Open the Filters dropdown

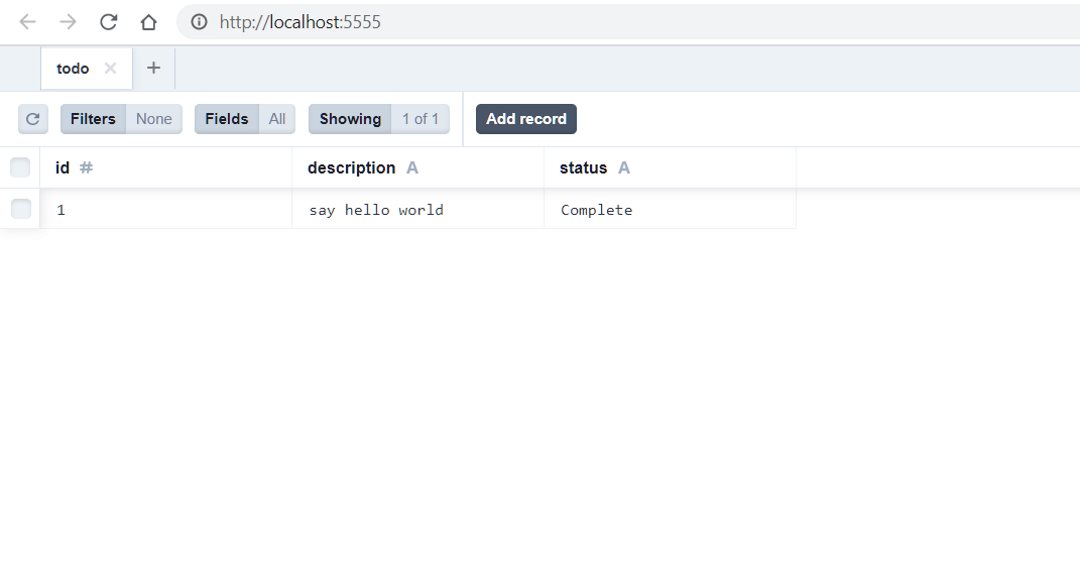point(121,119)
